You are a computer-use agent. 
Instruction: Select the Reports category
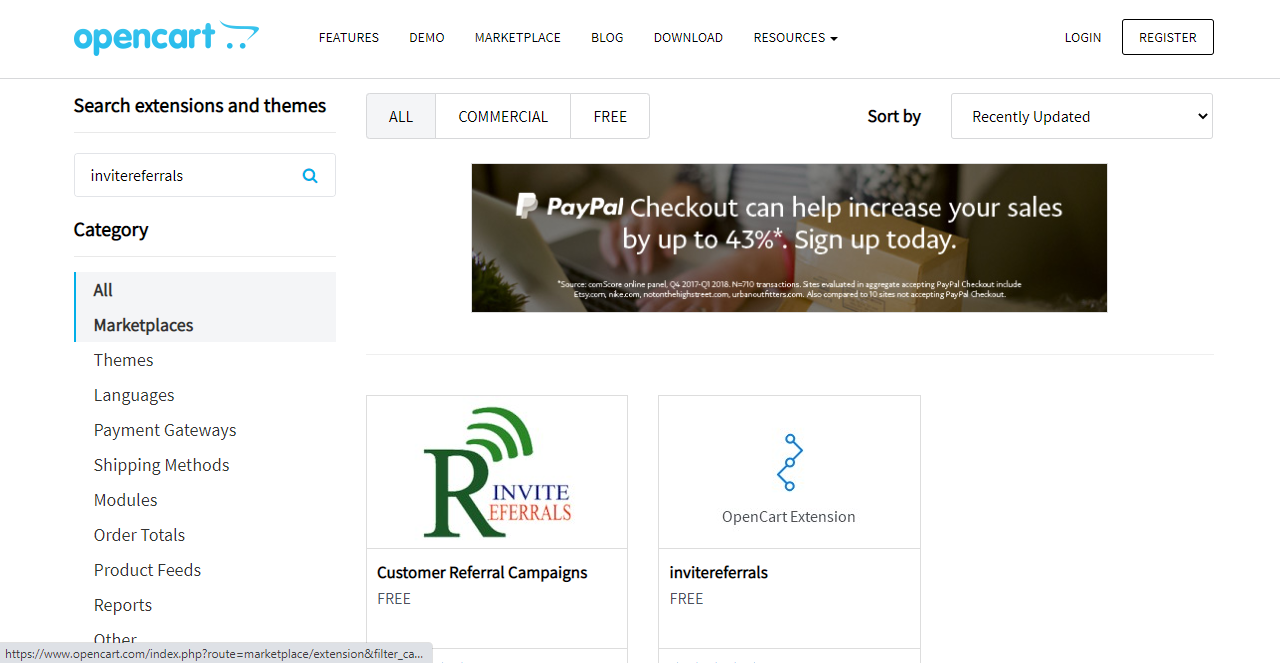point(123,605)
